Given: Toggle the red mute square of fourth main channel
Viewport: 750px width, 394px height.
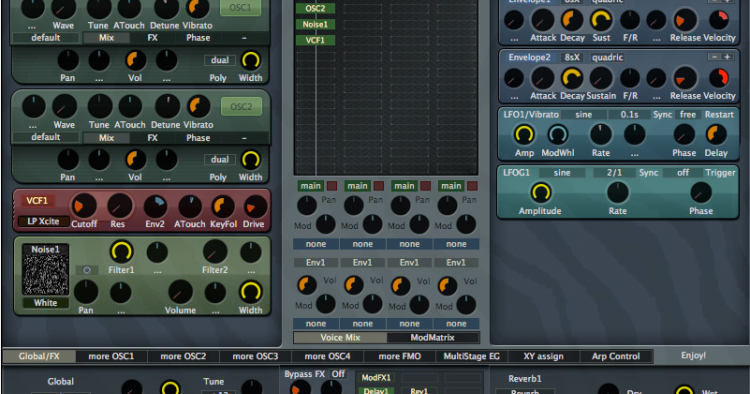Looking at the screenshot, I should click(472, 186).
